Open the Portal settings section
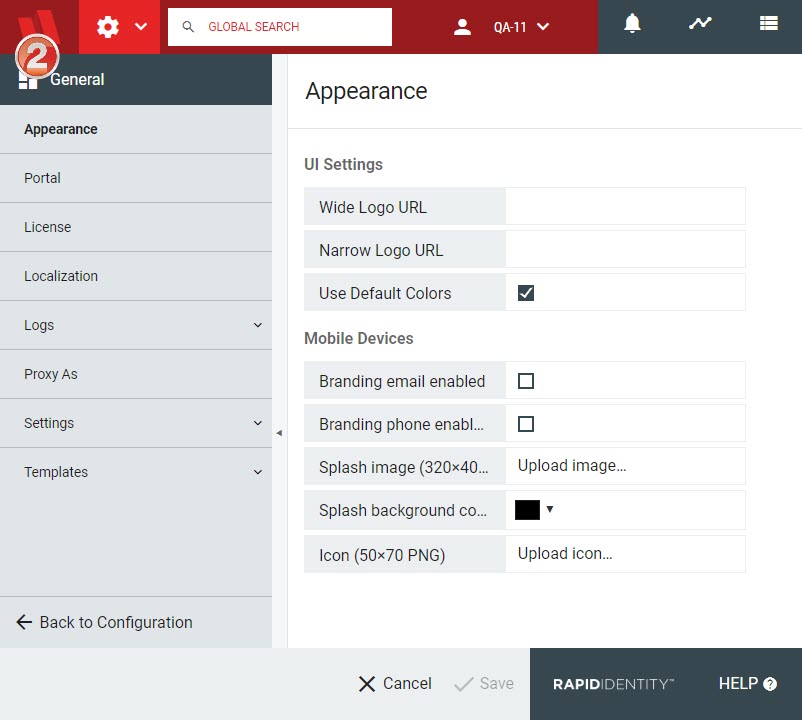The height and width of the screenshot is (720, 802). (x=136, y=178)
